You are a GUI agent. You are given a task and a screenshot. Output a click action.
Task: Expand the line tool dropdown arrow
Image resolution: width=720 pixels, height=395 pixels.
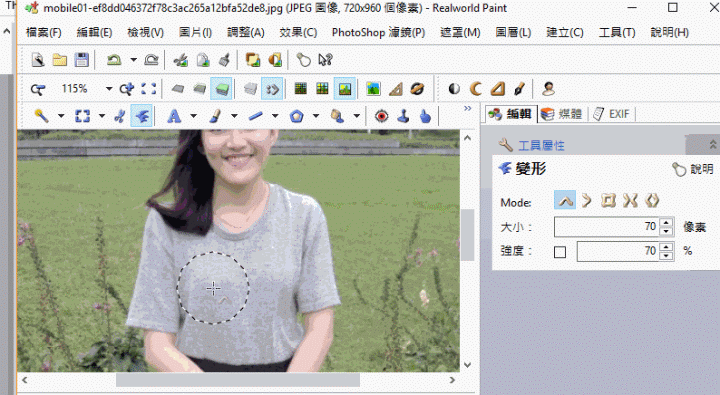275,116
